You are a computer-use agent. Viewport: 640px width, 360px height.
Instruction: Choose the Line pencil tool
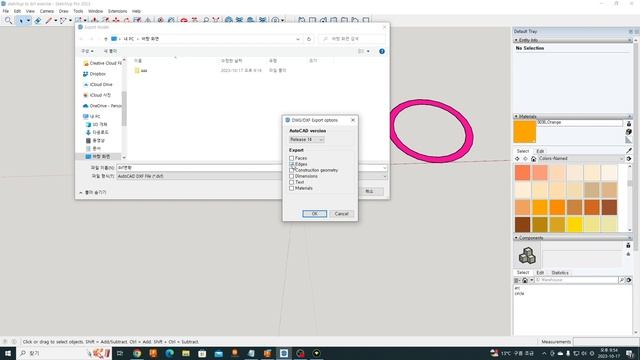49,20
